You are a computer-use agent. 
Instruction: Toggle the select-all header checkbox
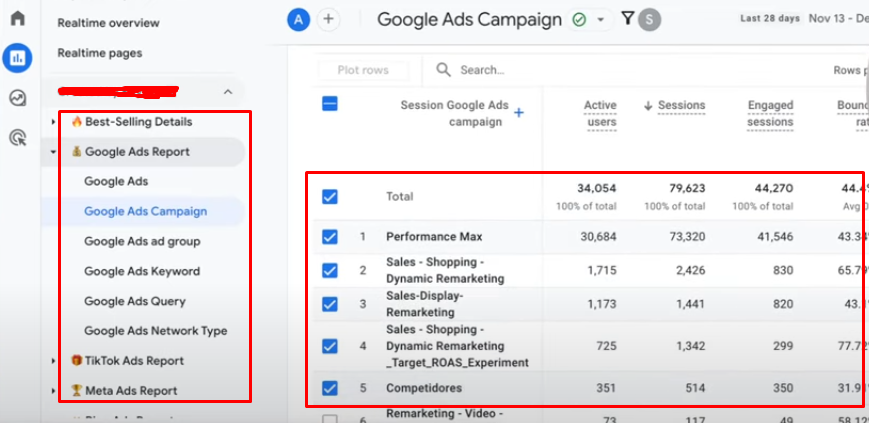pos(330,104)
